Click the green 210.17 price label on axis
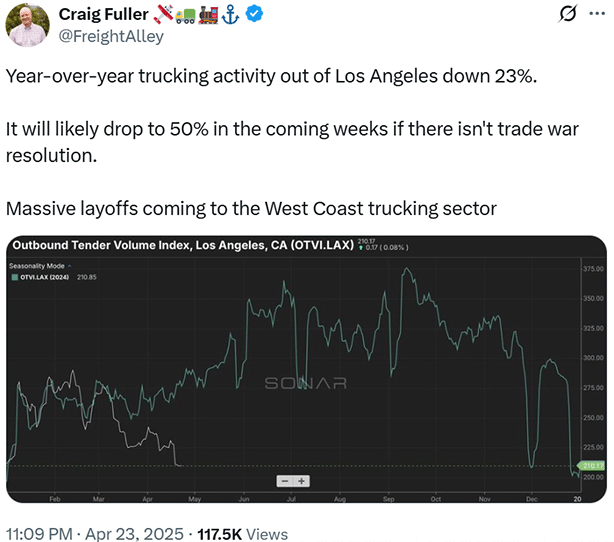This screenshot has height=542, width=614. 591,466
